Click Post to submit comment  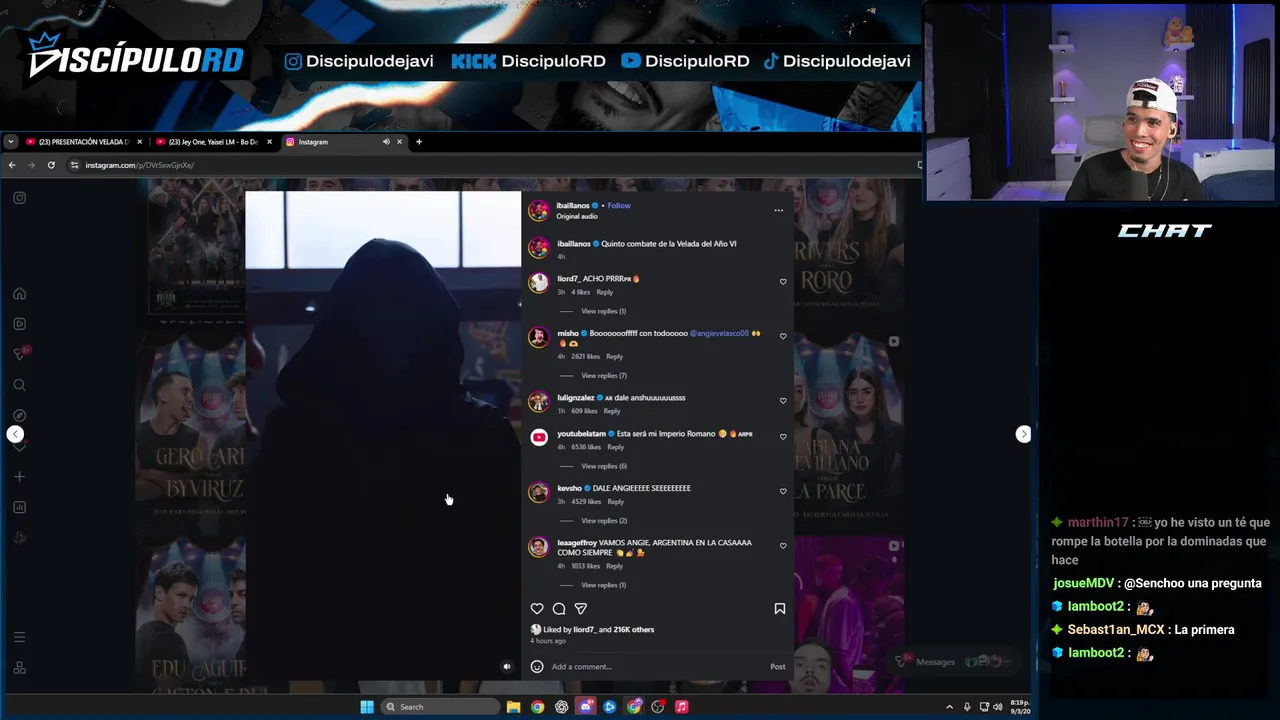tap(778, 667)
